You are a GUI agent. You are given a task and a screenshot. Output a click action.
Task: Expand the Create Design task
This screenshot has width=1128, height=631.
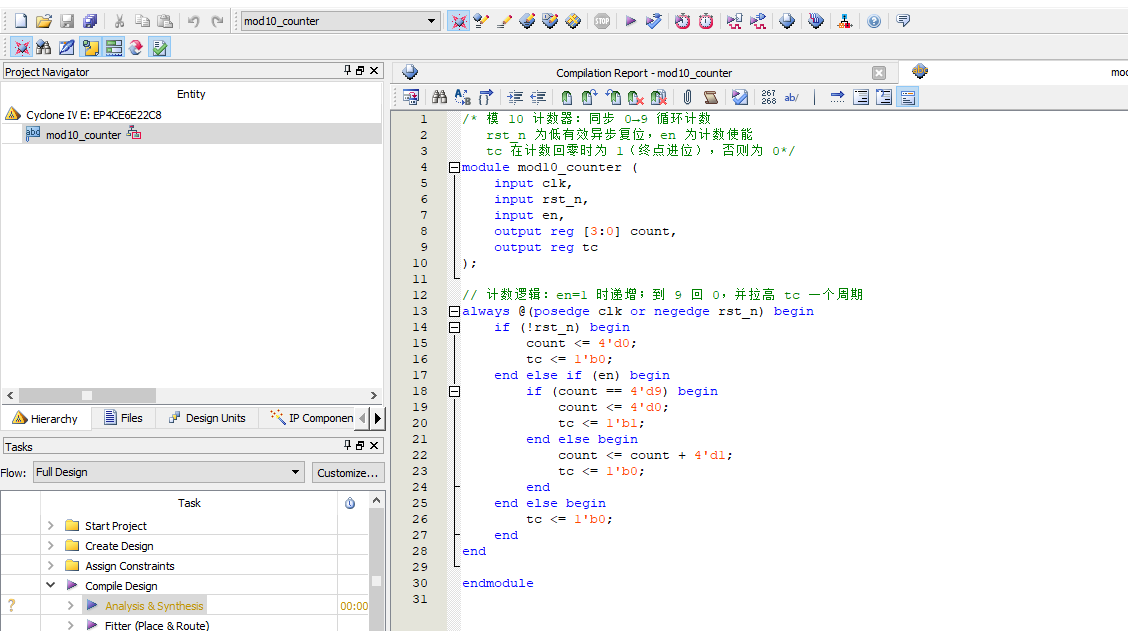coord(50,545)
